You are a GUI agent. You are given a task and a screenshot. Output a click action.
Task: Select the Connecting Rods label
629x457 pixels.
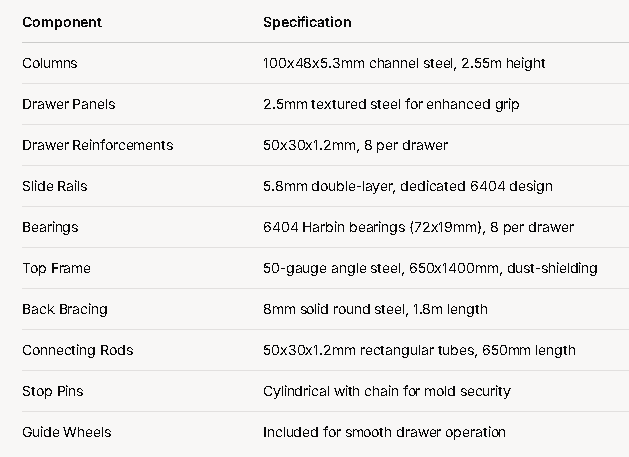point(78,350)
